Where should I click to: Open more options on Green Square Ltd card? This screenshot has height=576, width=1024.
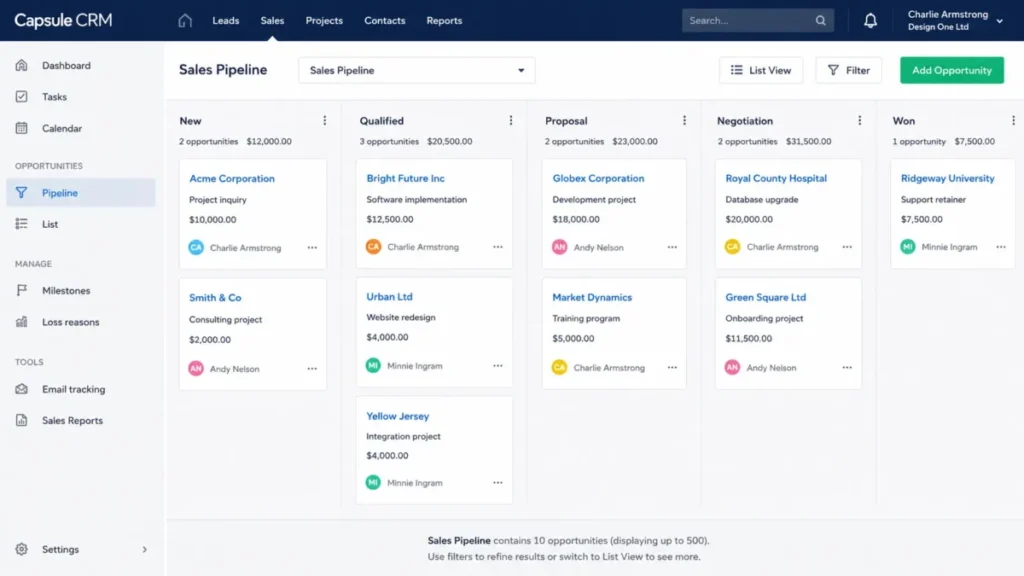pyautogui.click(x=847, y=368)
